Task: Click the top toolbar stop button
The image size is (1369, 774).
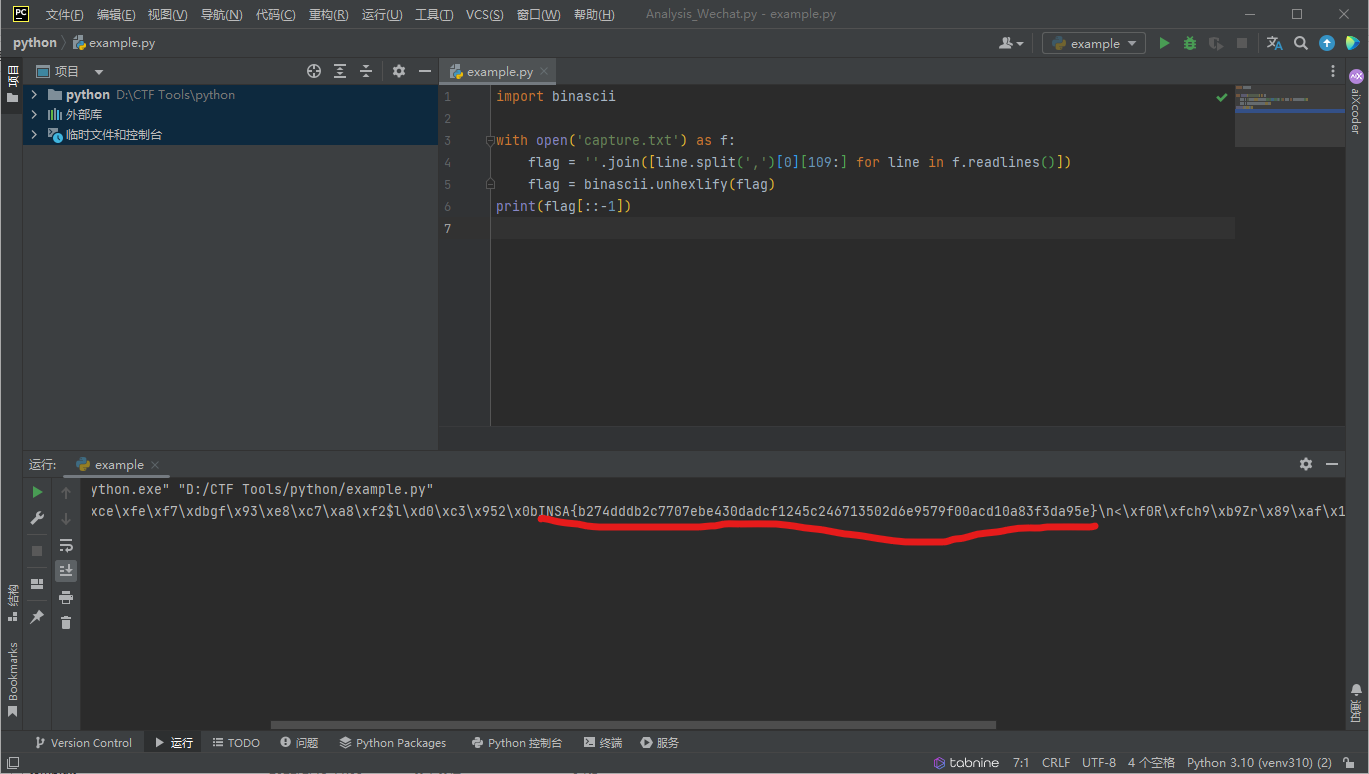Action: (x=1242, y=43)
